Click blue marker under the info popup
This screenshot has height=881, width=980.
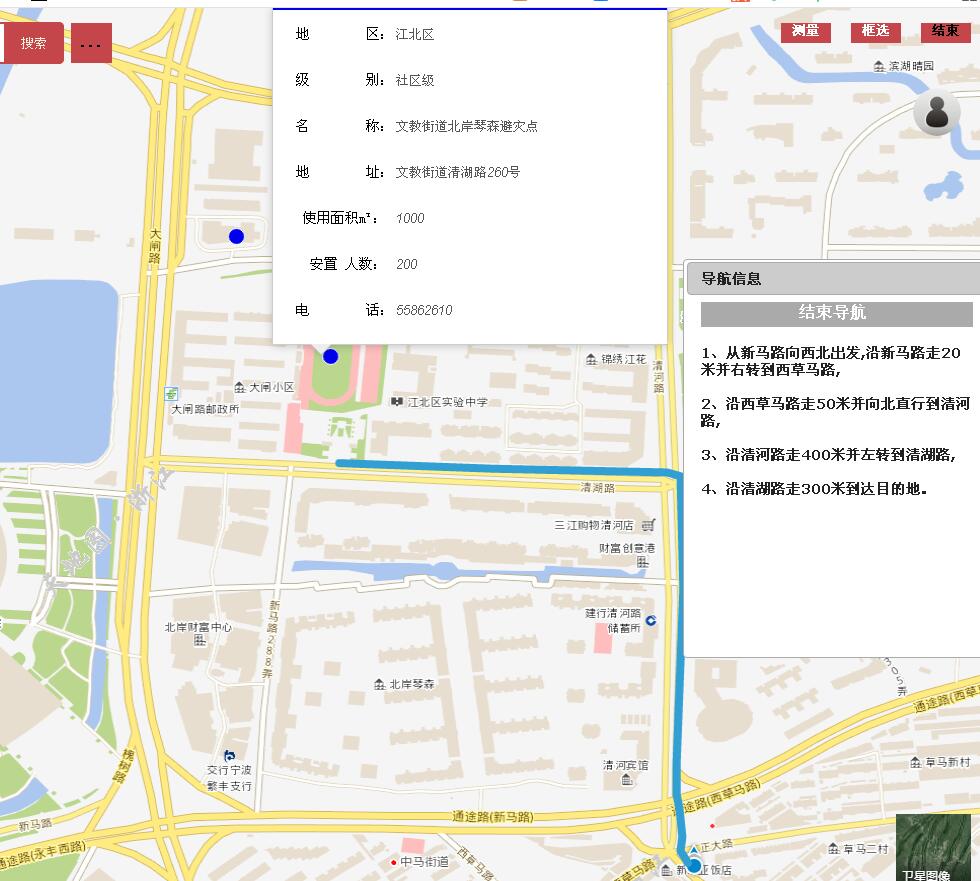tap(331, 356)
